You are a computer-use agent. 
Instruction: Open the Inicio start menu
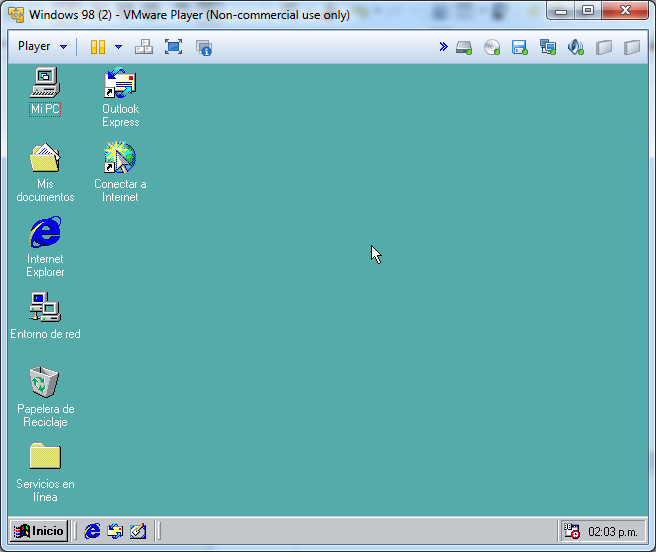pyautogui.click(x=39, y=531)
